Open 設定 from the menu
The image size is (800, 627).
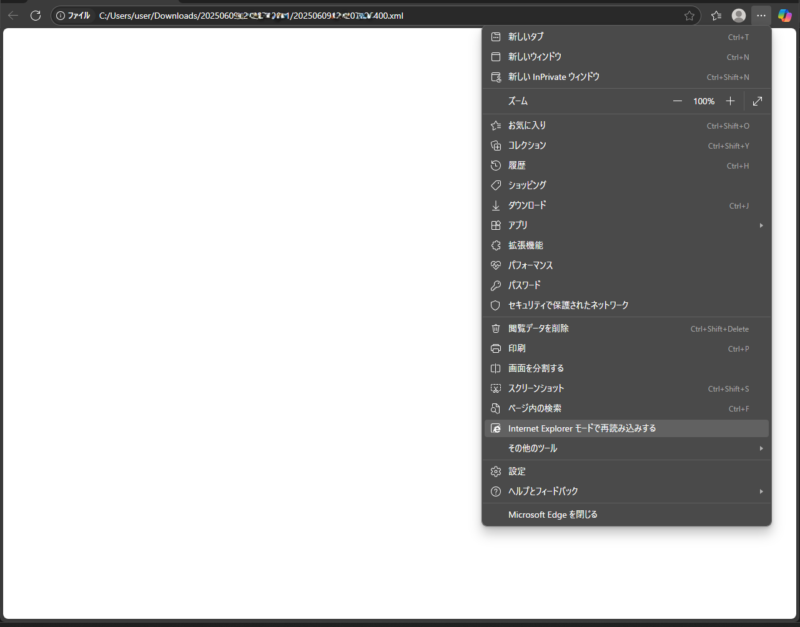tap(627, 471)
